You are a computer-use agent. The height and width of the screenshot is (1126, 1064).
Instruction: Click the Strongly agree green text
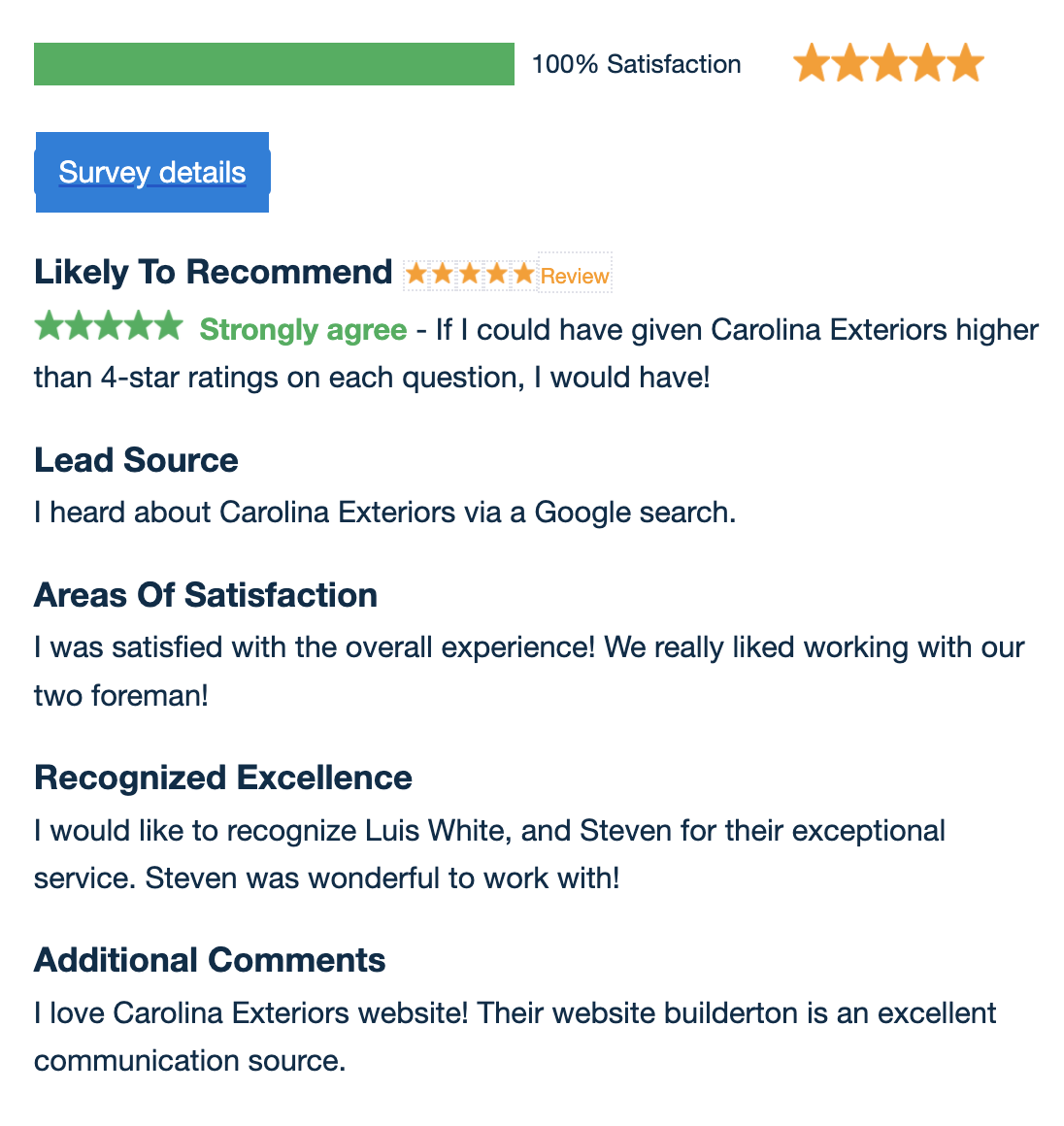tap(303, 330)
